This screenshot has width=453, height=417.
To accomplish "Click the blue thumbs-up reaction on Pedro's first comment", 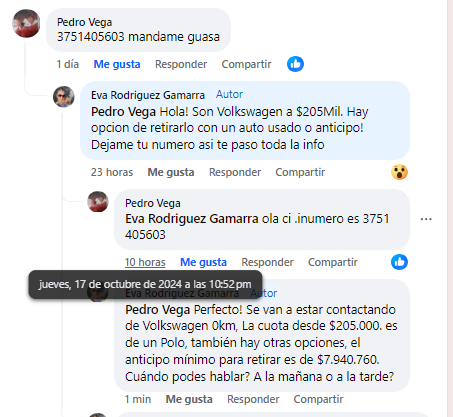I will pos(295,64).
